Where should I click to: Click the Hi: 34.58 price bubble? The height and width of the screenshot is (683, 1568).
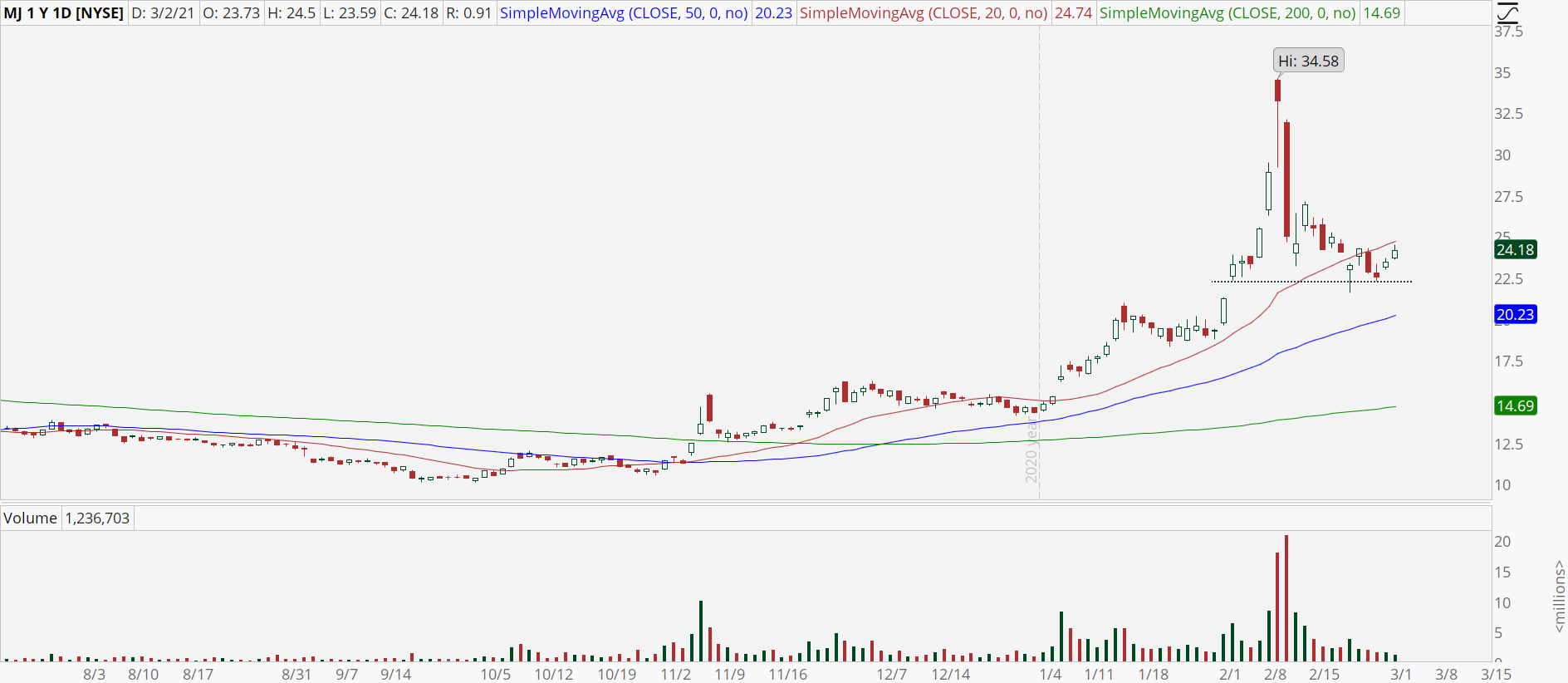tap(1308, 61)
